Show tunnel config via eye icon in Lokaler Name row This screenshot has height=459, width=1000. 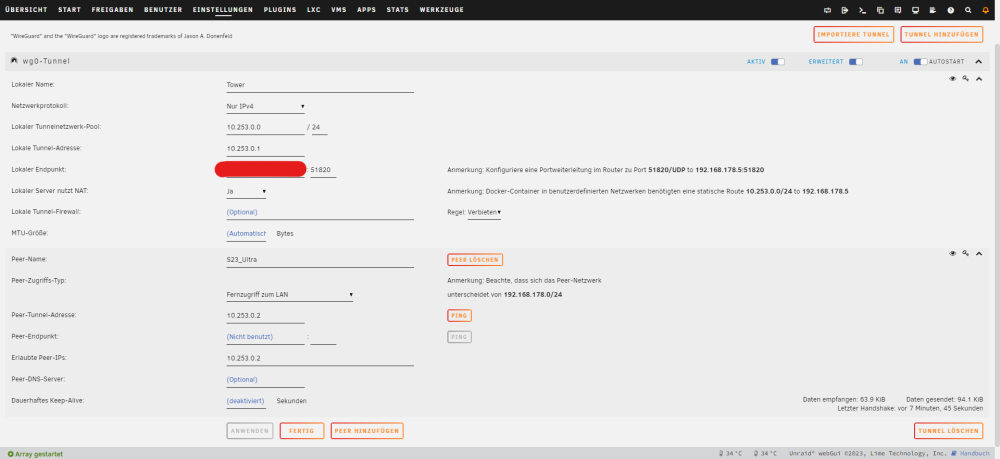(x=953, y=79)
